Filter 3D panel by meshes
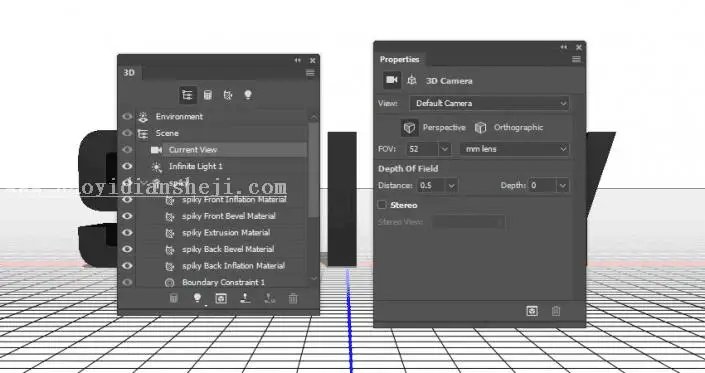Viewport: 705px width, 373px height. pos(208,95)
